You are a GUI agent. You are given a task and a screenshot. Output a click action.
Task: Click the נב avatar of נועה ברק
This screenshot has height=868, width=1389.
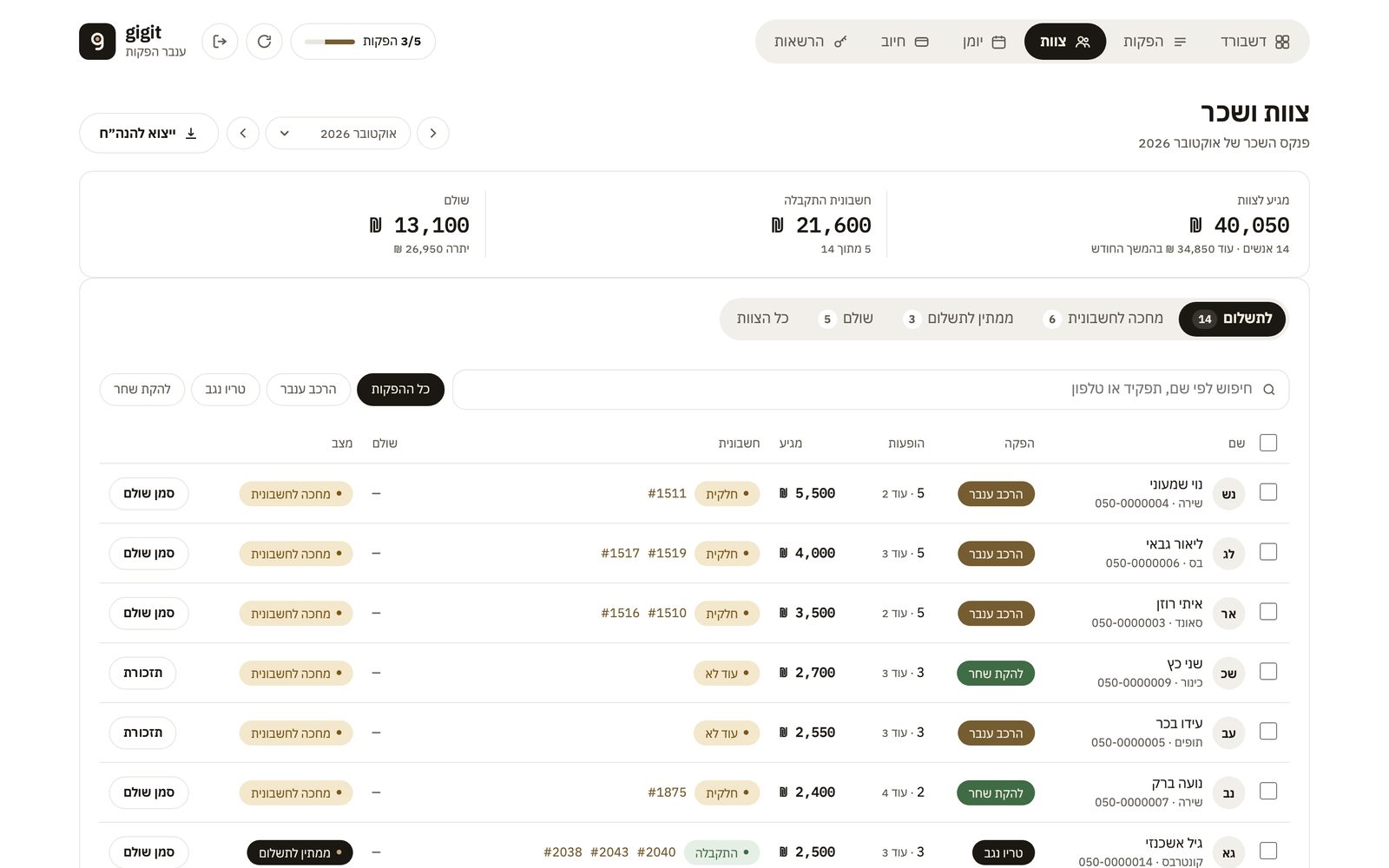click(1228, 793)
